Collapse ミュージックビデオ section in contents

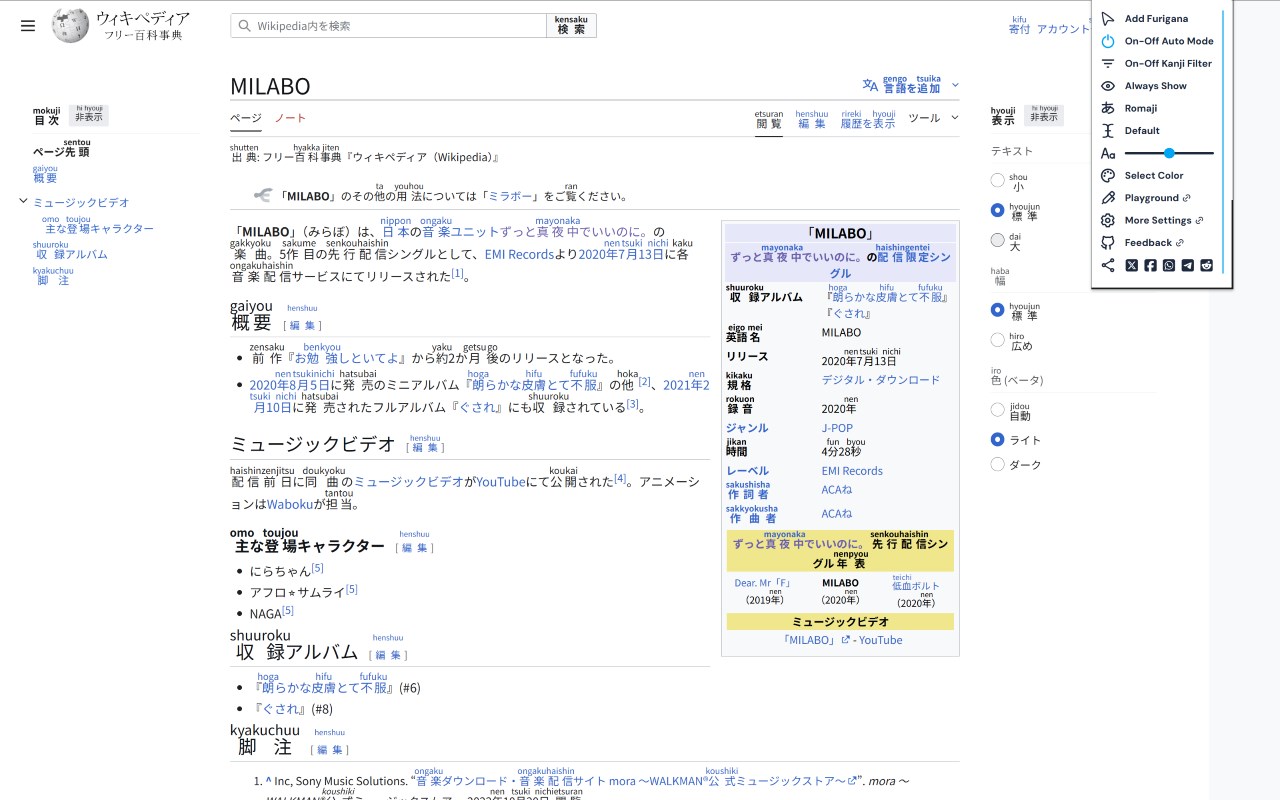tap(23, 202)
